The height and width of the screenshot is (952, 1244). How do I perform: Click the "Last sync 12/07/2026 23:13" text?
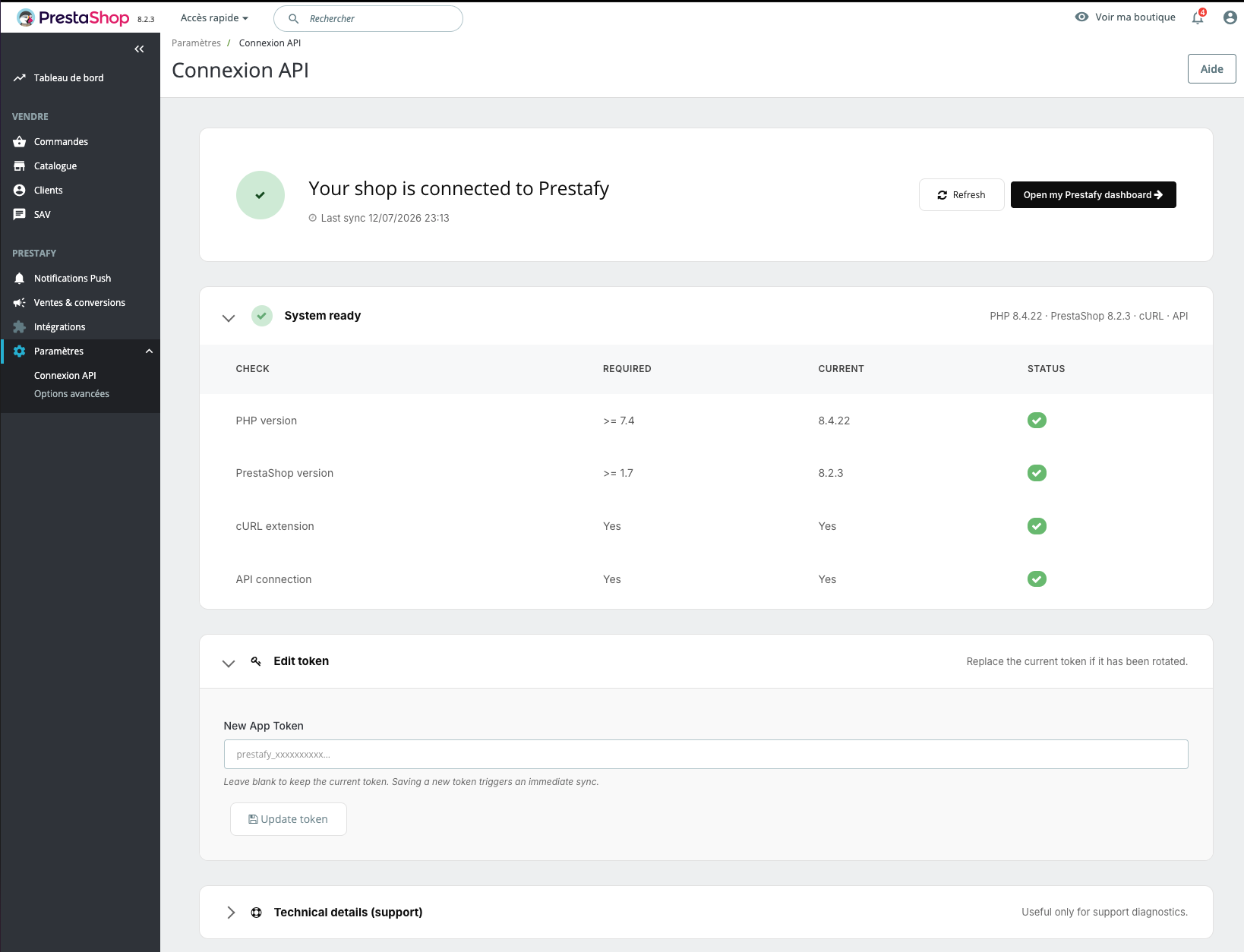click(x=385, y=218)
